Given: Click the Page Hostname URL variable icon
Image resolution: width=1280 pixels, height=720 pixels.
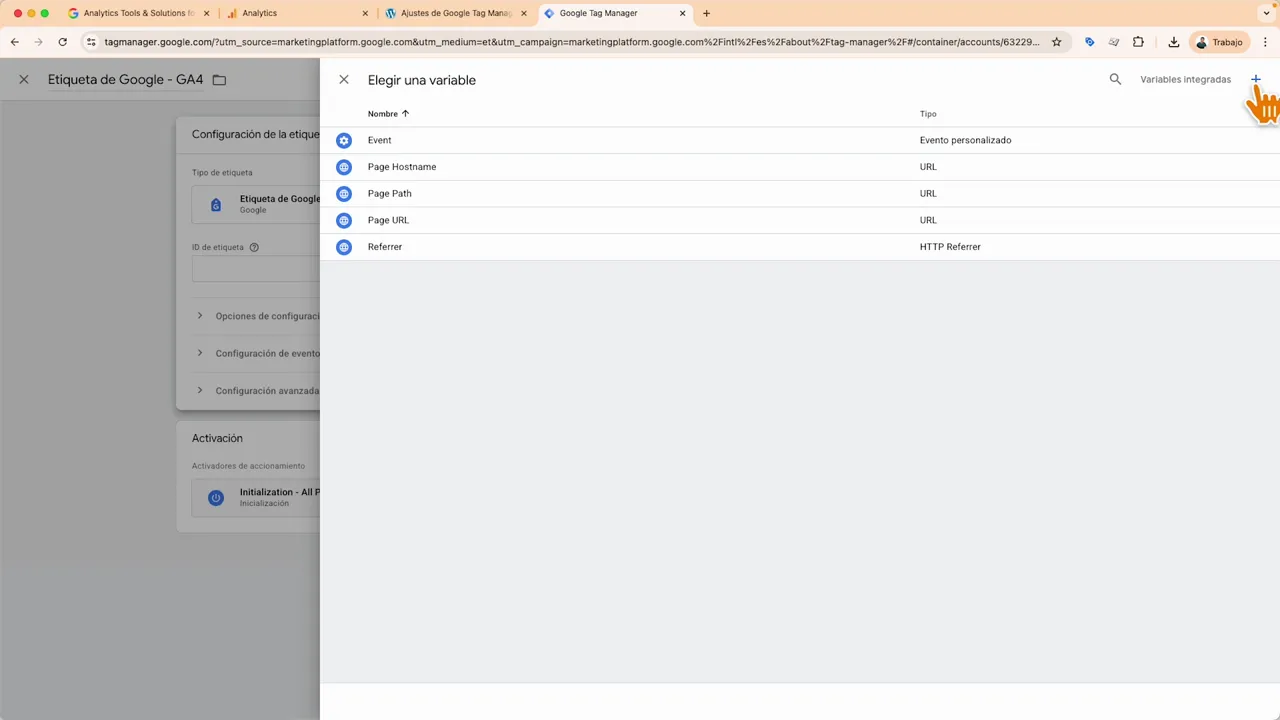Looking at the screenshot, I should pos(344,166).
